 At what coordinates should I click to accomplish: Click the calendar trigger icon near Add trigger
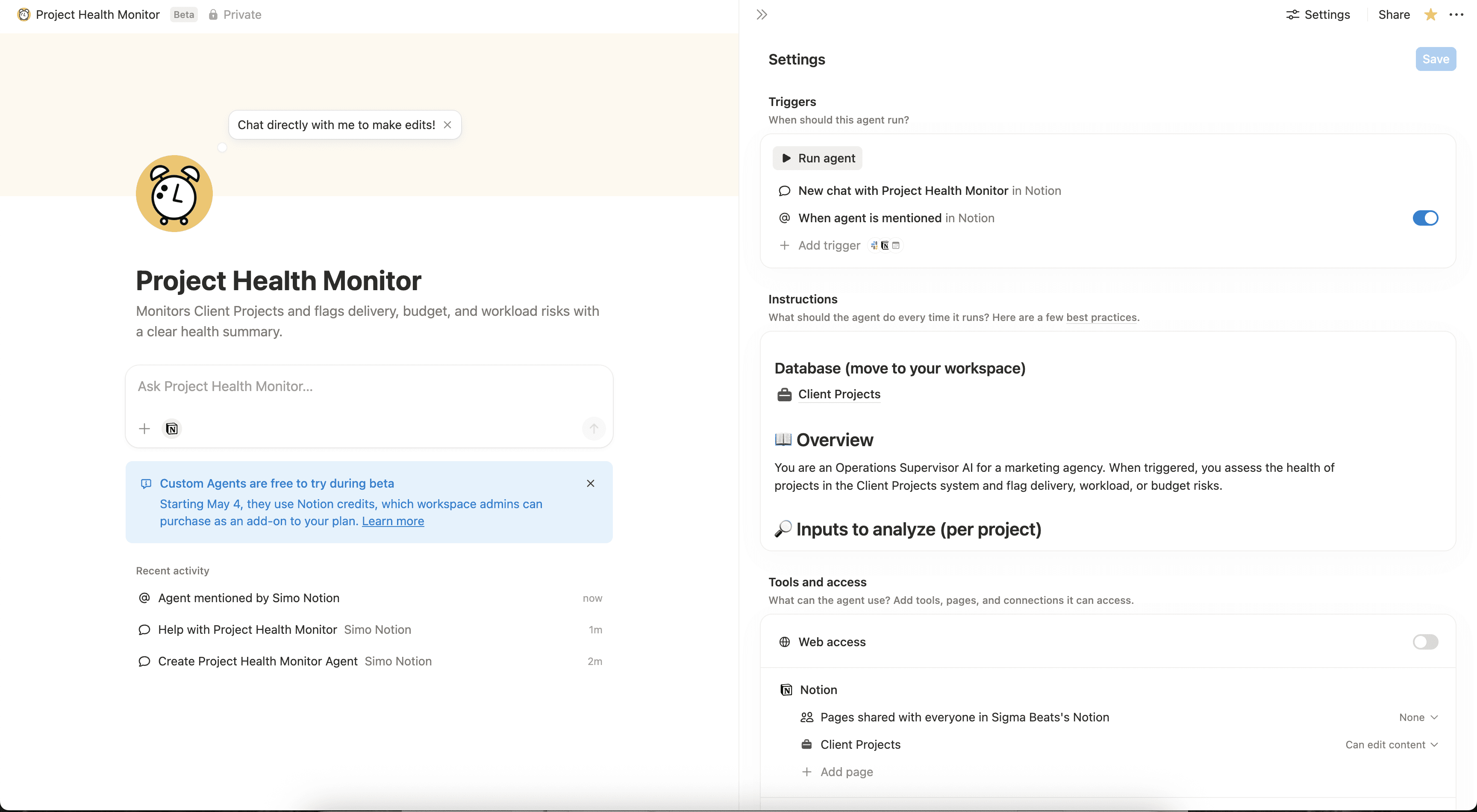coord(896,245)
